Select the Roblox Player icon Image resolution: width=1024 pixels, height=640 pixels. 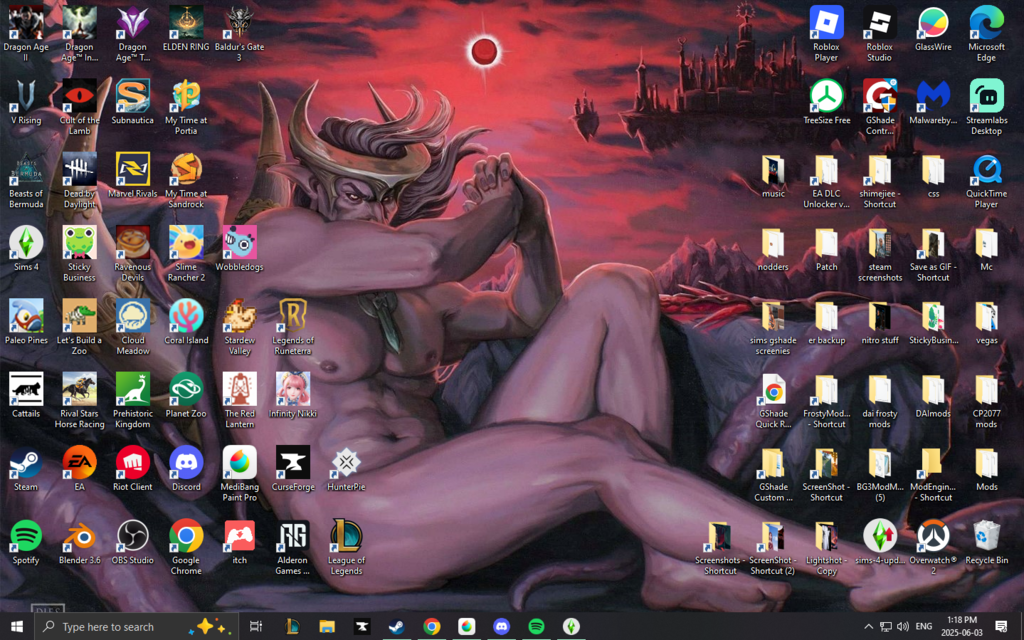tap(827, 34)
